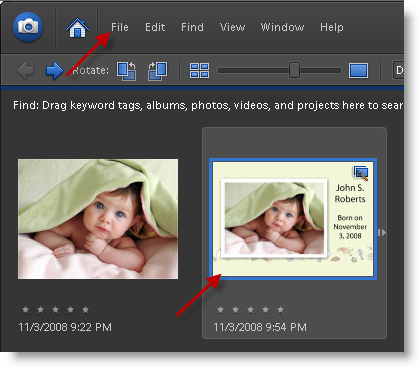
Task: Rate the 9:54 PM project five stars
Action: [280, 310]
